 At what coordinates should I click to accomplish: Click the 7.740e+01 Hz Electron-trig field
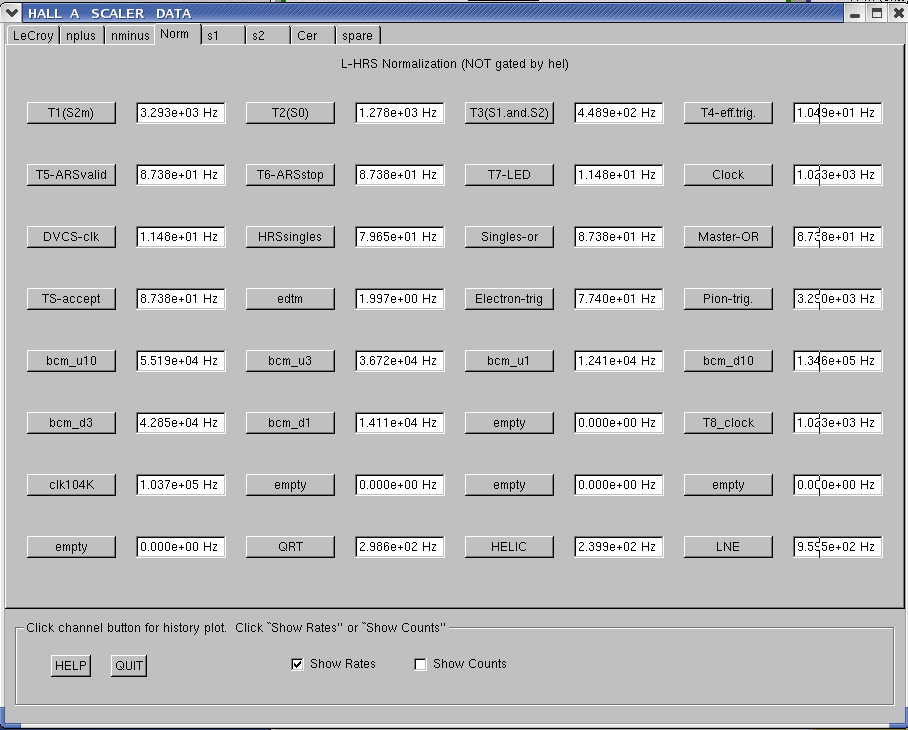pos(618,299)
